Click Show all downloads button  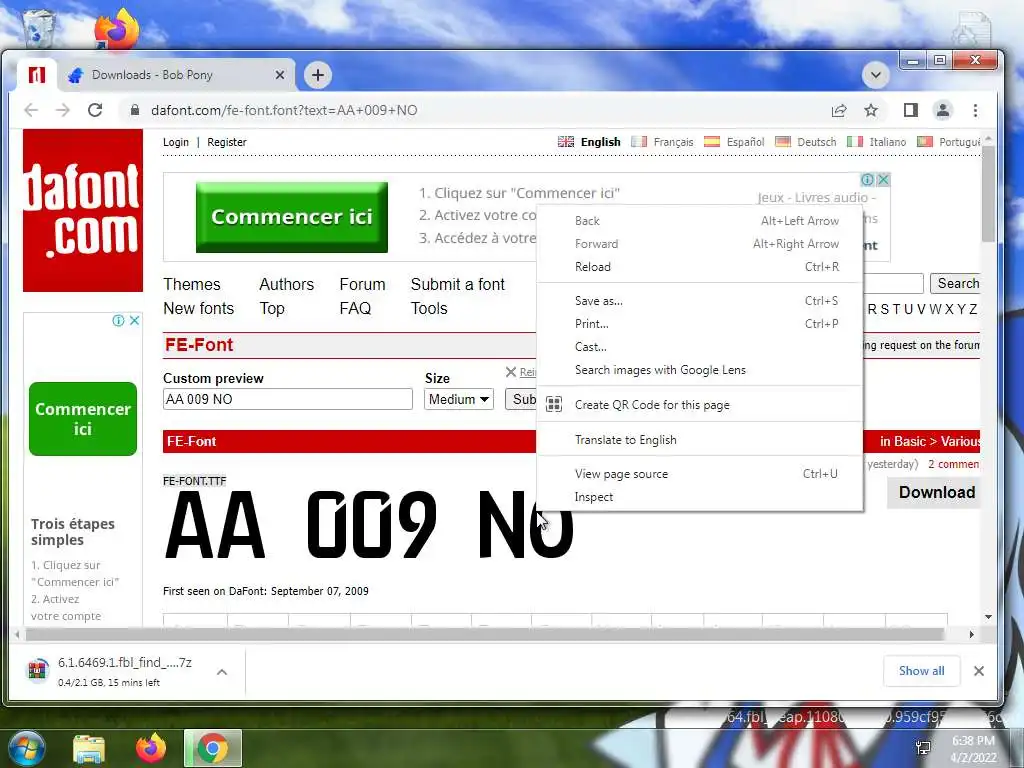pyautogui.click(x=921, y=671)
